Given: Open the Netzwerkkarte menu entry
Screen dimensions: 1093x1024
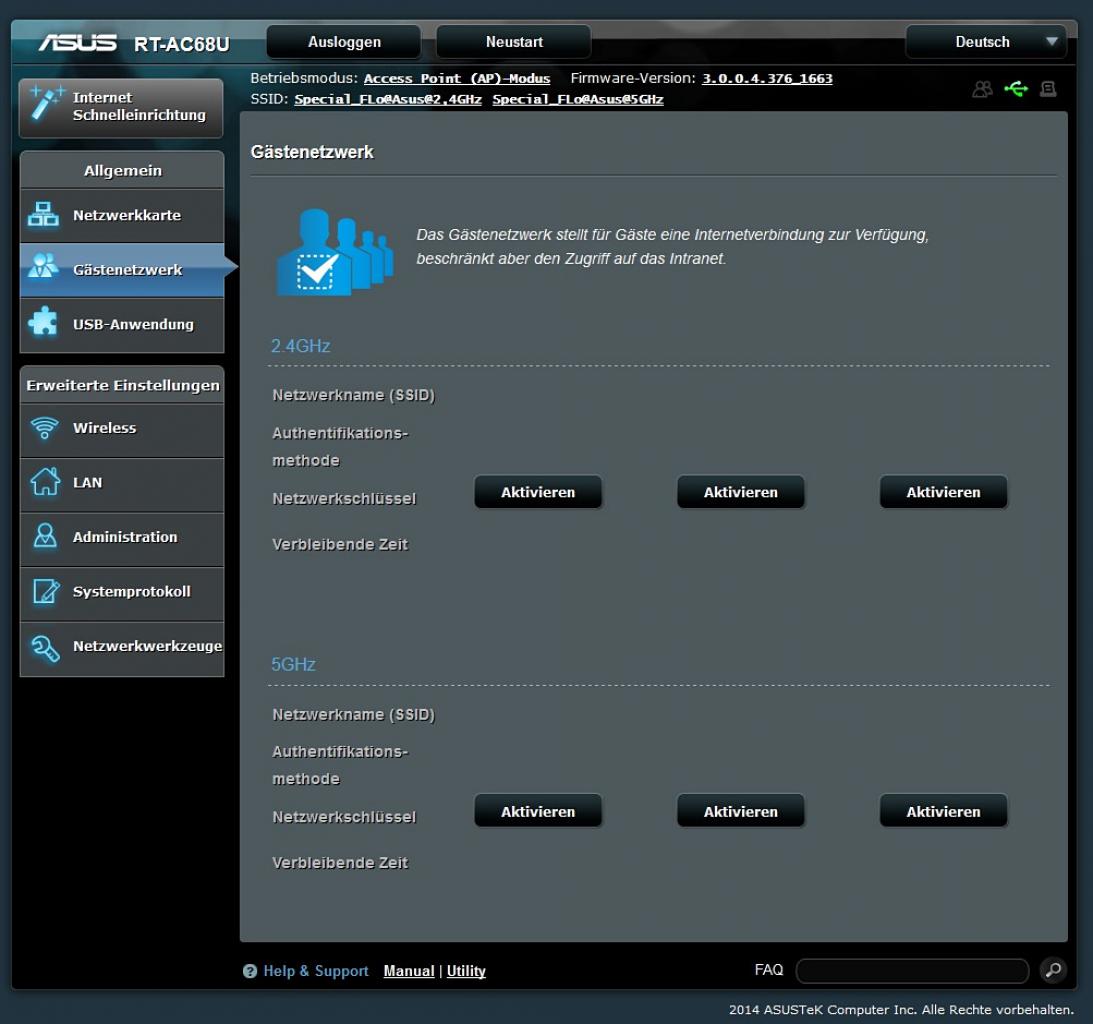Looking at the screenshot, I should (122, 215).
